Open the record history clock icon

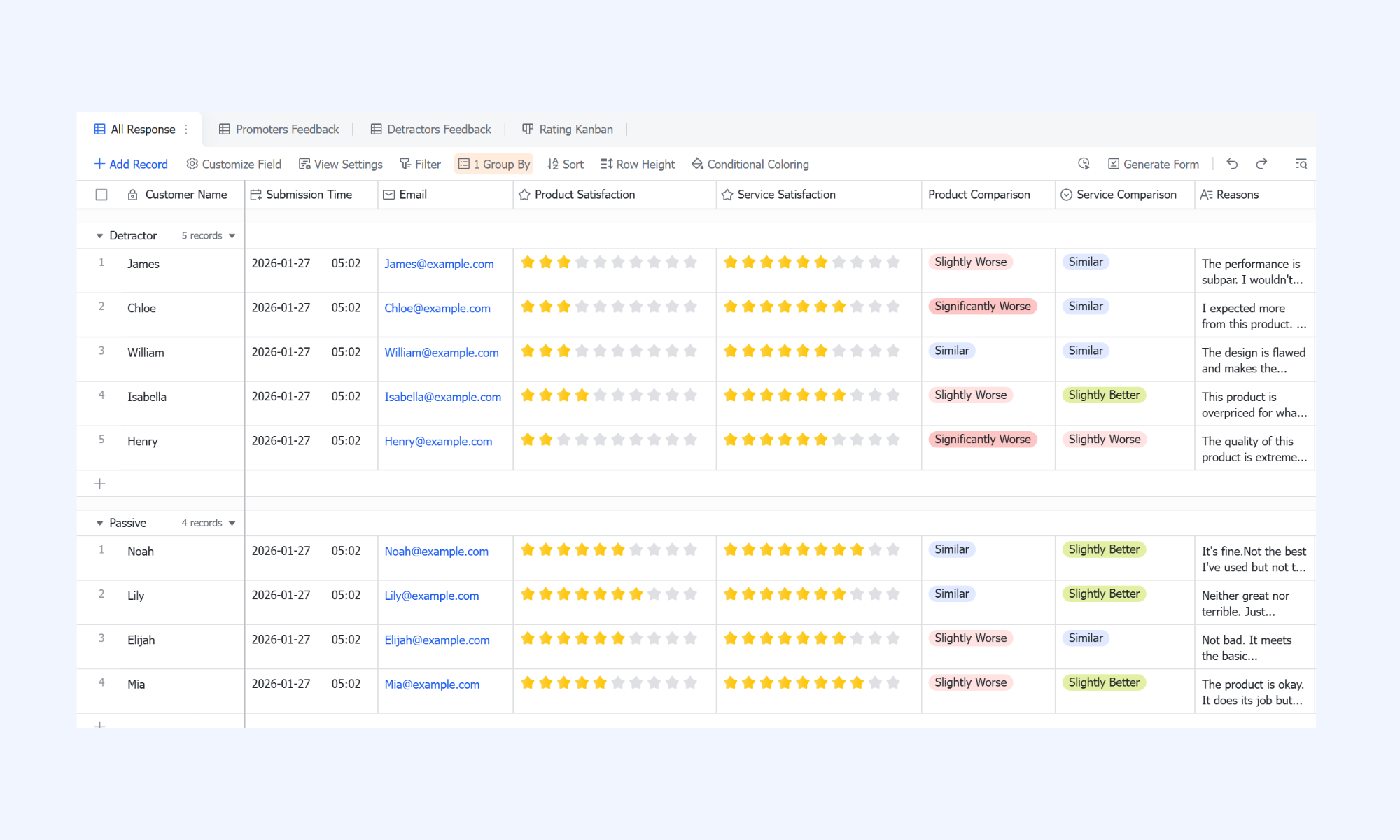pos(1084,164)
